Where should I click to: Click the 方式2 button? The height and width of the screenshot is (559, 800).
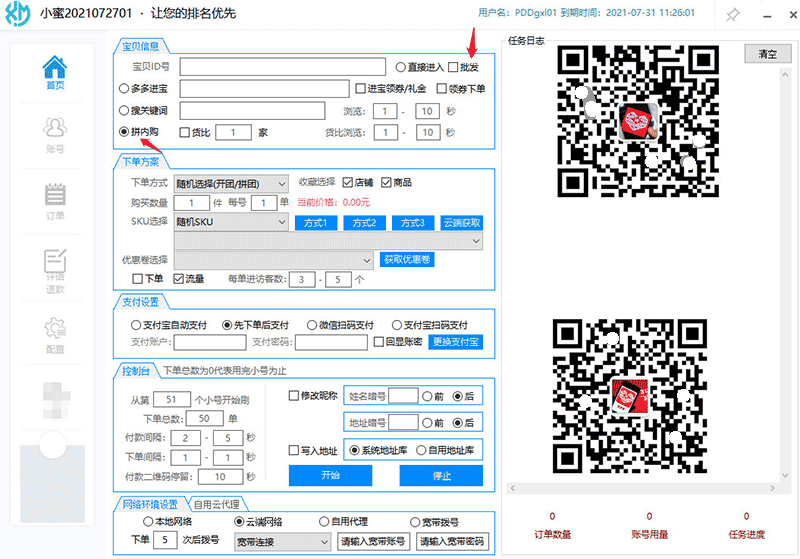pos(364,223)
